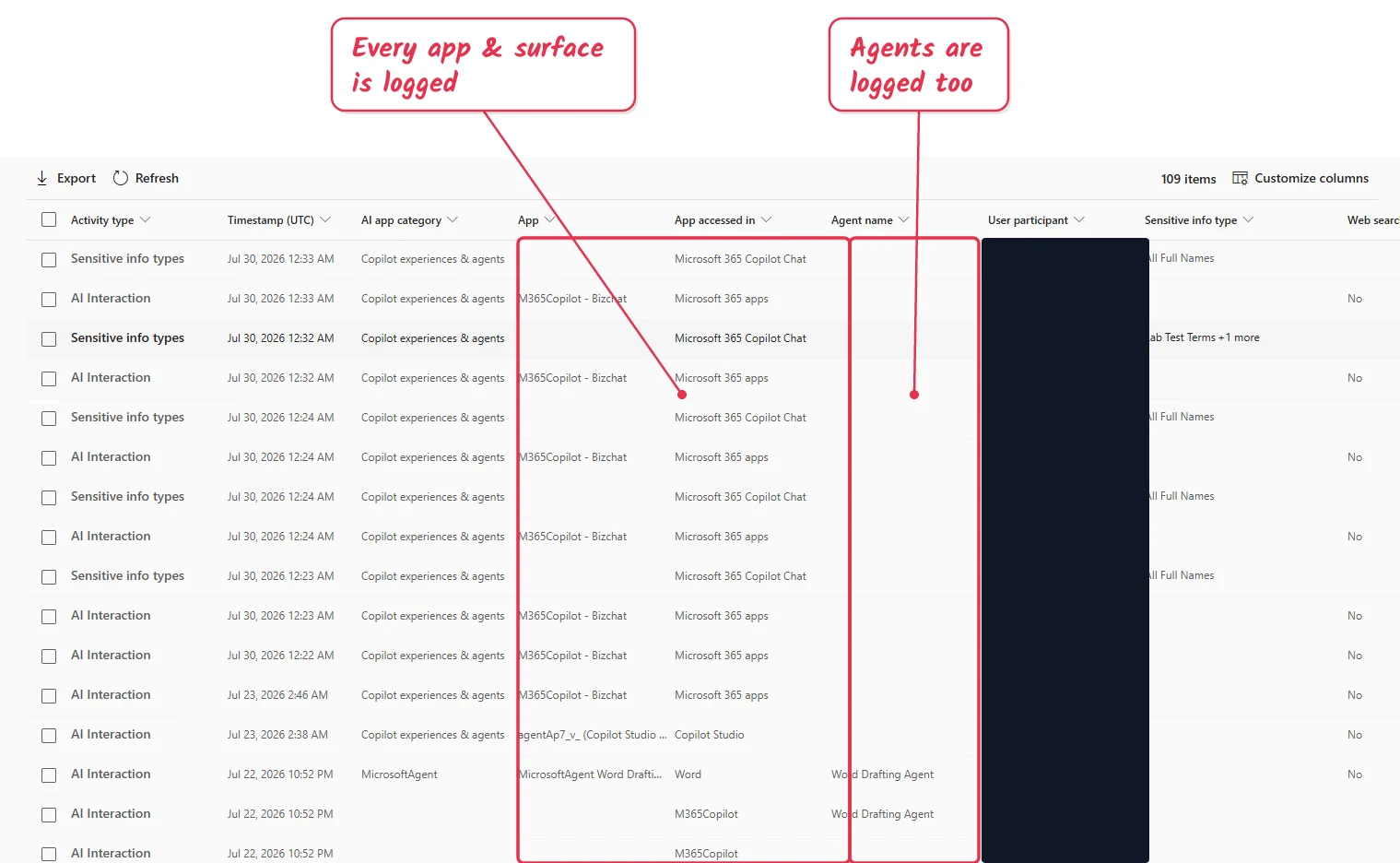Open Customize columns

click(x=1300, y=178)
